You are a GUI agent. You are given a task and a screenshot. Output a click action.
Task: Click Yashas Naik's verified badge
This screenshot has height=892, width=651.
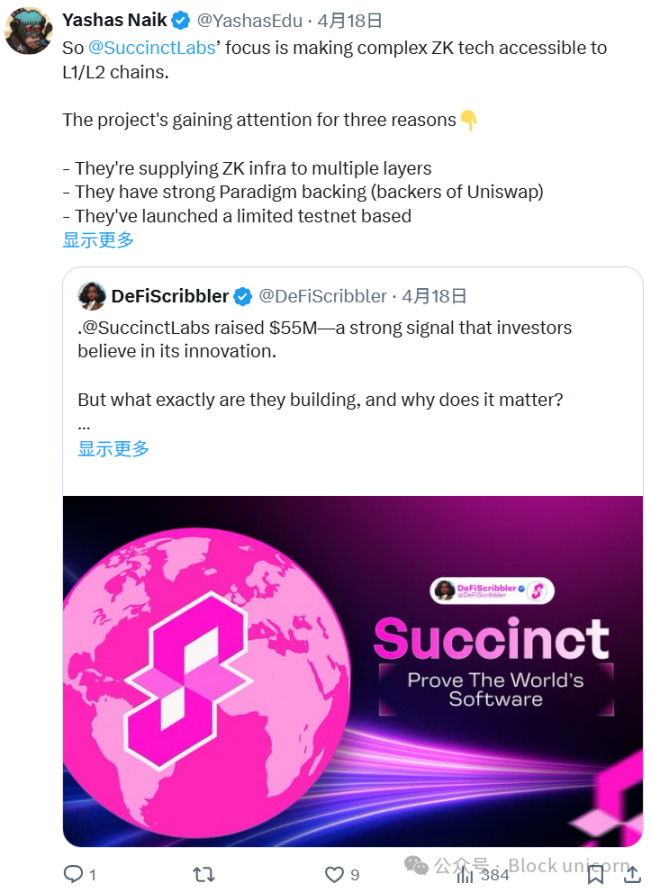click(x=180, y=21)
